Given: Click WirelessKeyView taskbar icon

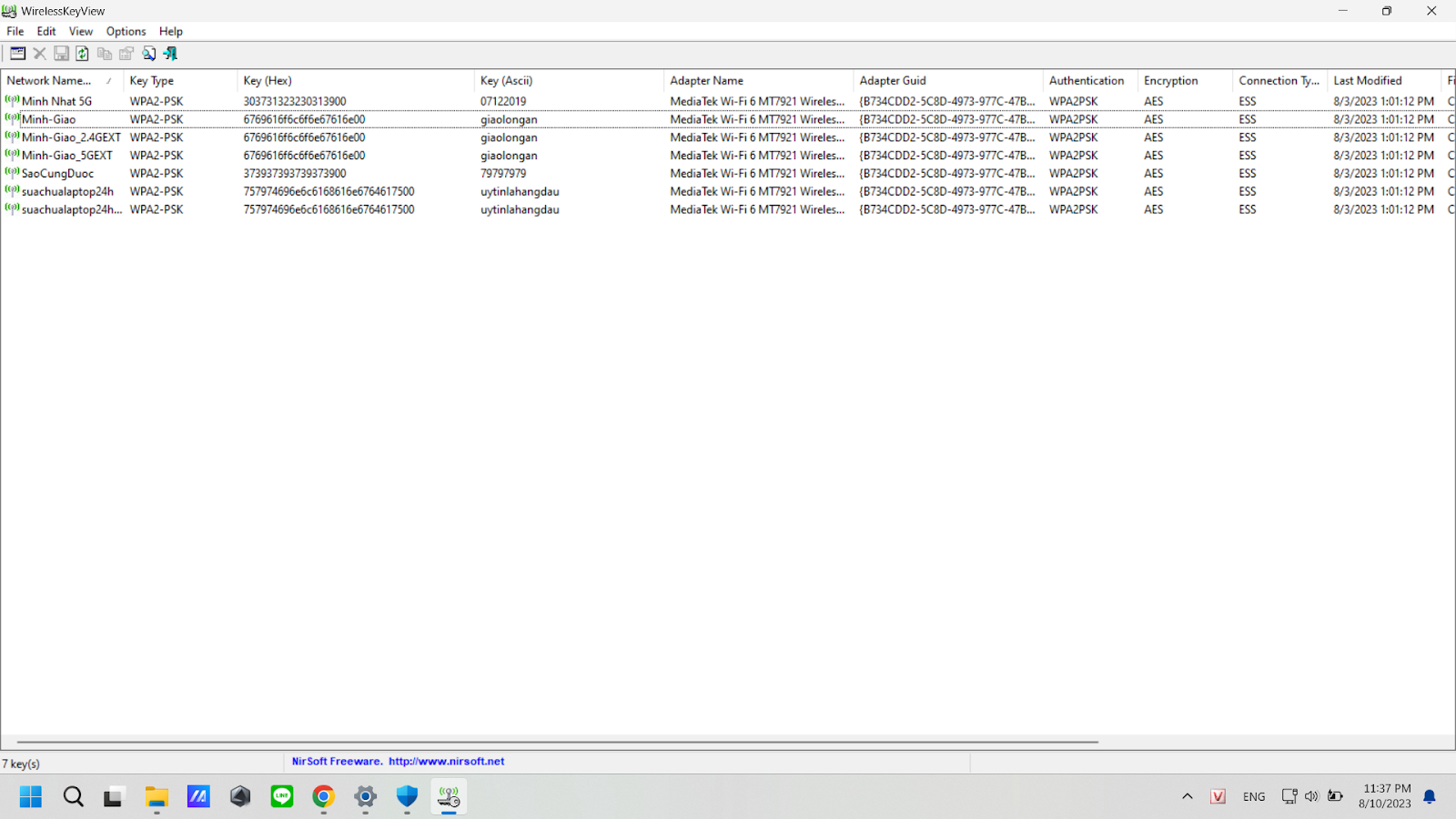Looking at the screenshot, I should tap(449, 797).
